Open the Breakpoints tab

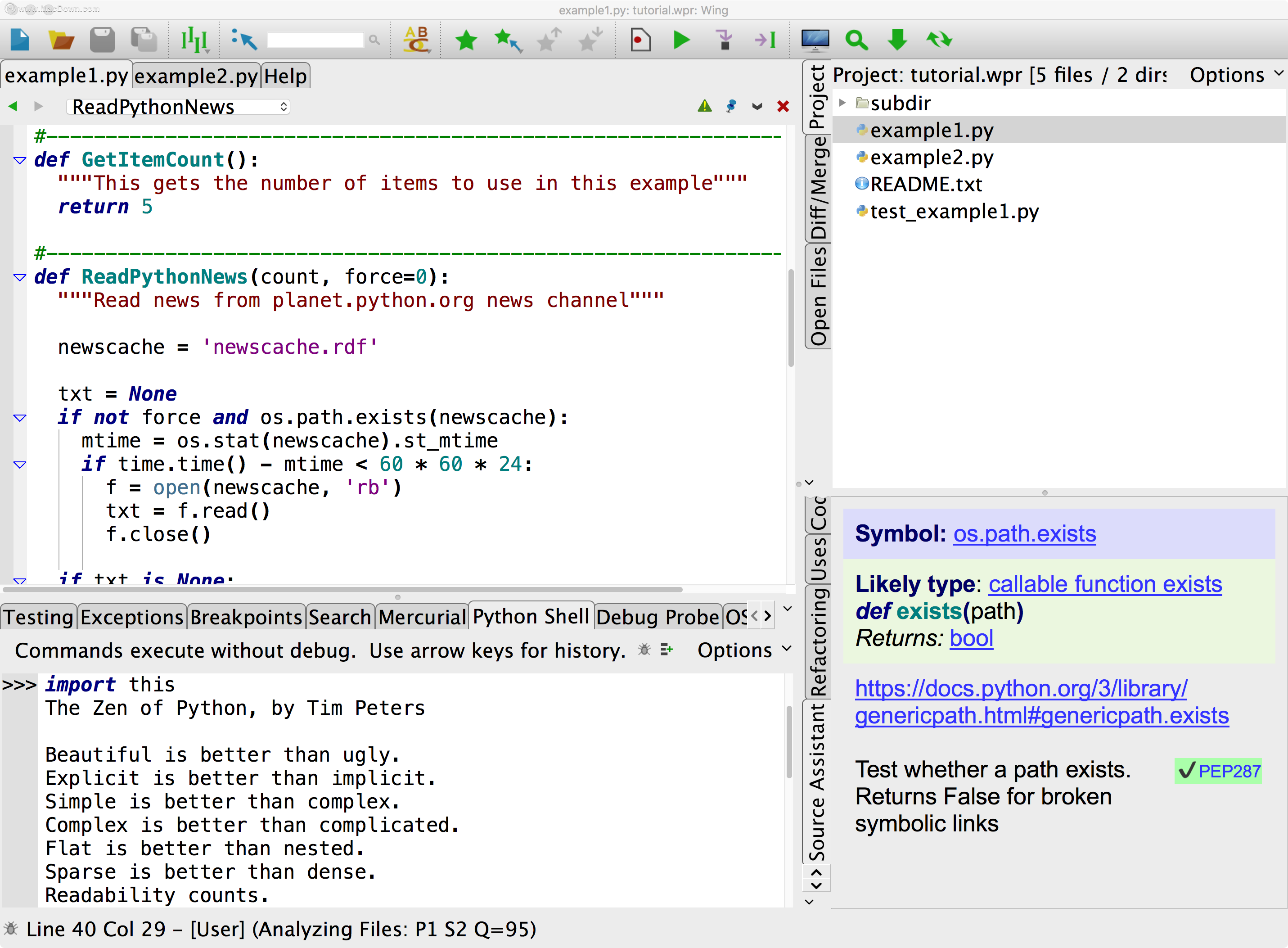(246, 617)
